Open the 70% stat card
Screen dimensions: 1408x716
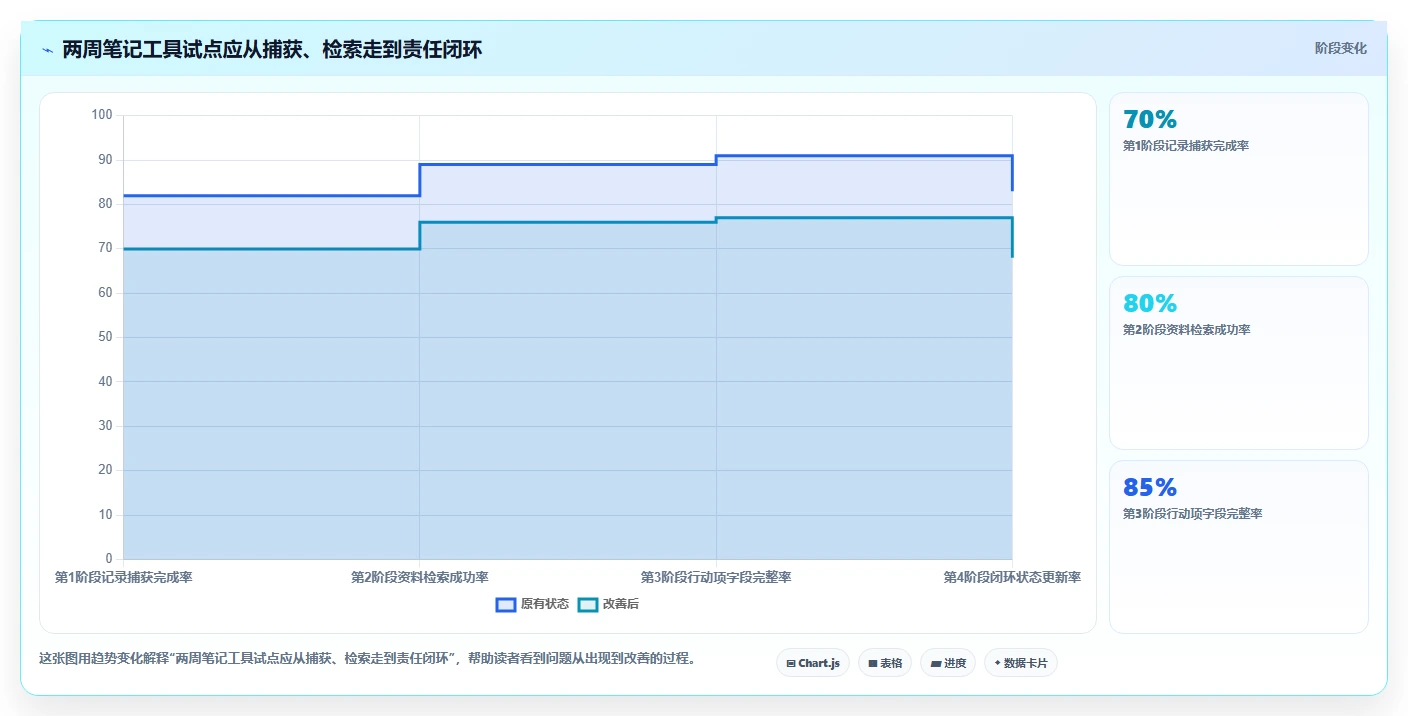[x=1239, y=179]
